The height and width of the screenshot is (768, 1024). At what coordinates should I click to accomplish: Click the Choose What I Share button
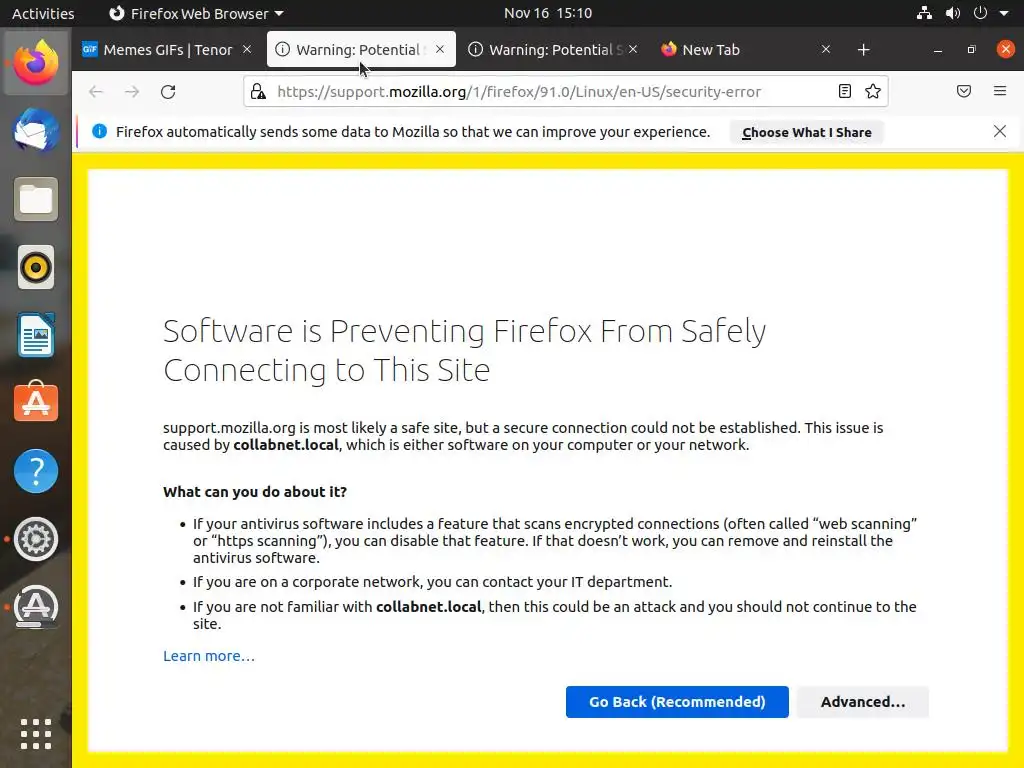point(806,132)
